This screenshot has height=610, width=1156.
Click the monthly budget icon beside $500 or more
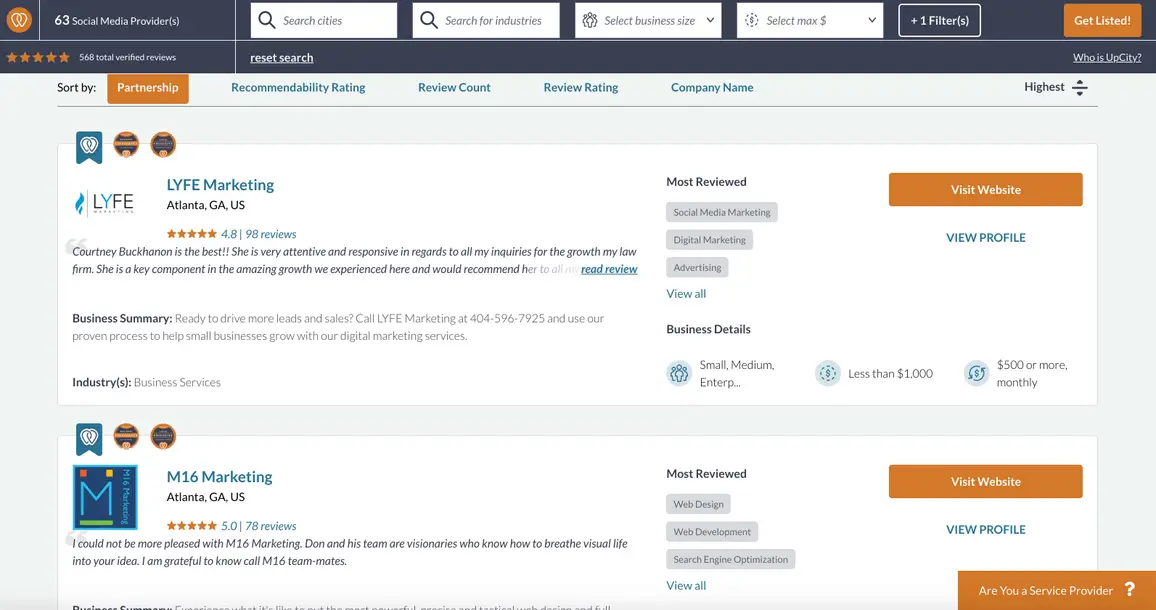pyautogui.click(x=976, y=374)
